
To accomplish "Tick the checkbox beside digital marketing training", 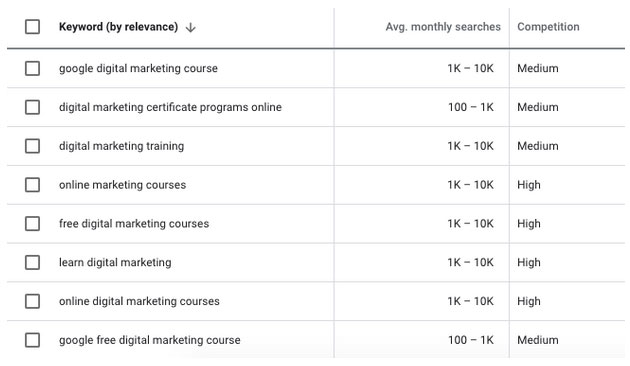I will pyautogui.click(x=32, y=146).
